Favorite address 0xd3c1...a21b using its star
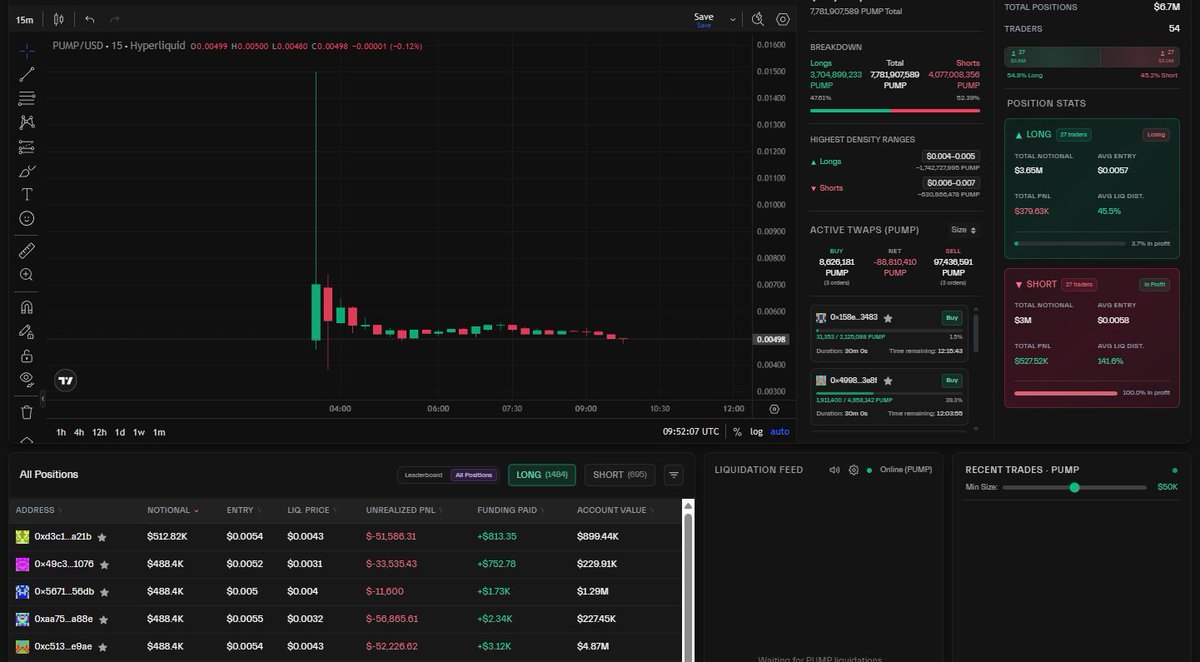This screenshot has height=662, width=1200. (x=102, y=537)
